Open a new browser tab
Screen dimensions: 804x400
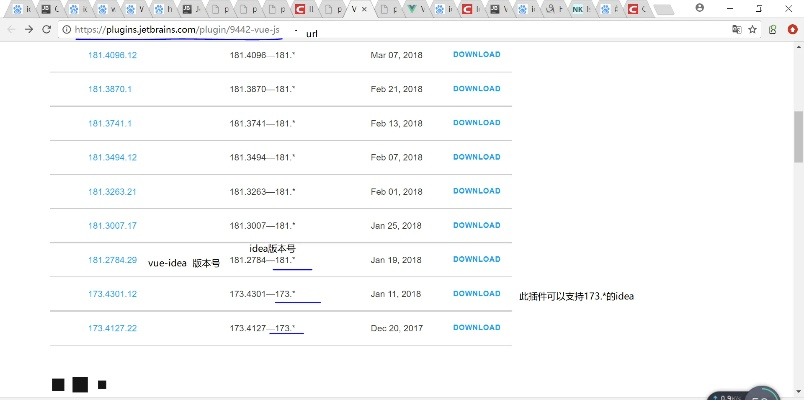coord(664,9)
